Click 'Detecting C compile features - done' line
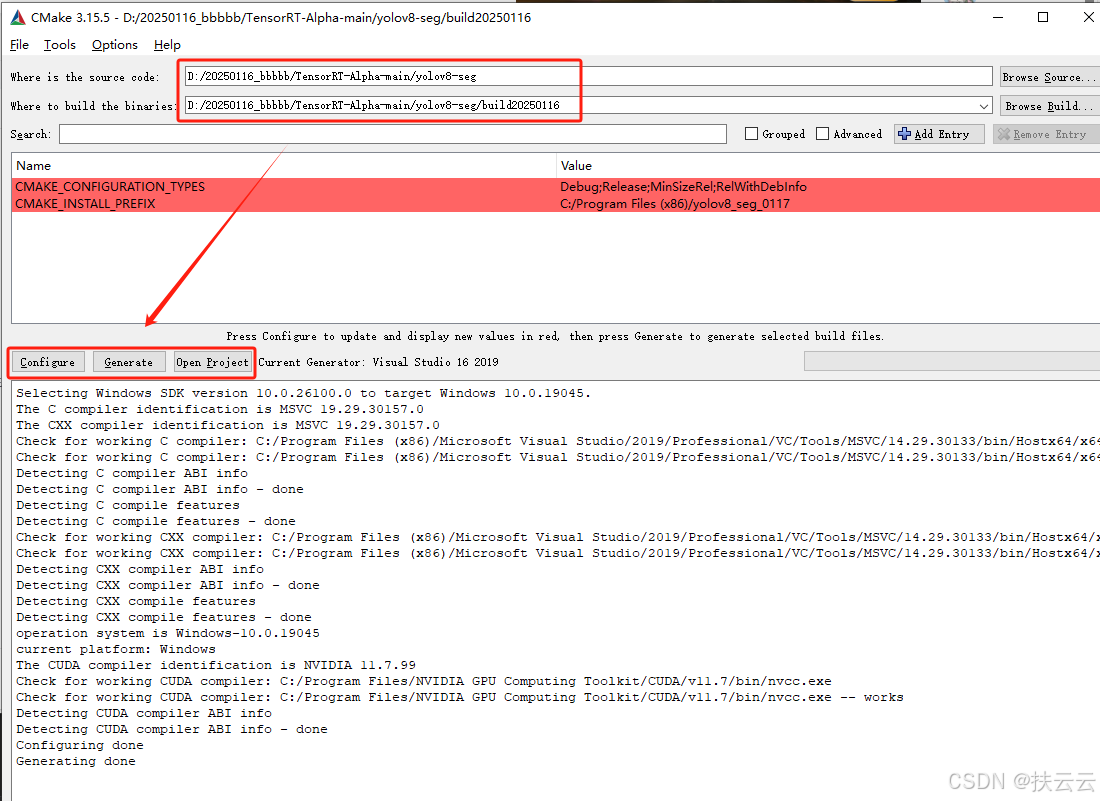Image resolution: width=1100 pixels, height=801 pixels. pyautogui.click(x=156, y=521)
